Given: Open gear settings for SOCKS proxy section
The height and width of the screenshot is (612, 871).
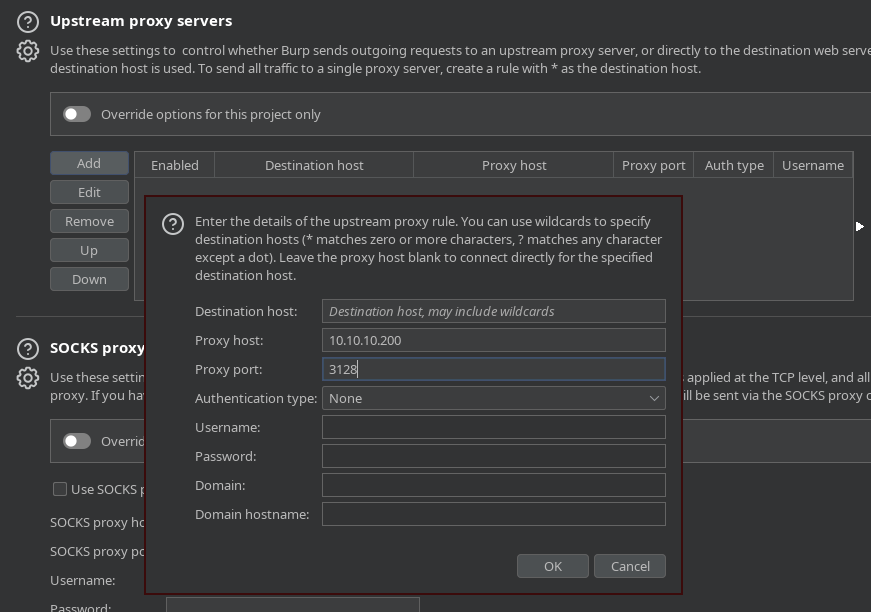Looking at the screenshot, I should click(x=28, y=378).
